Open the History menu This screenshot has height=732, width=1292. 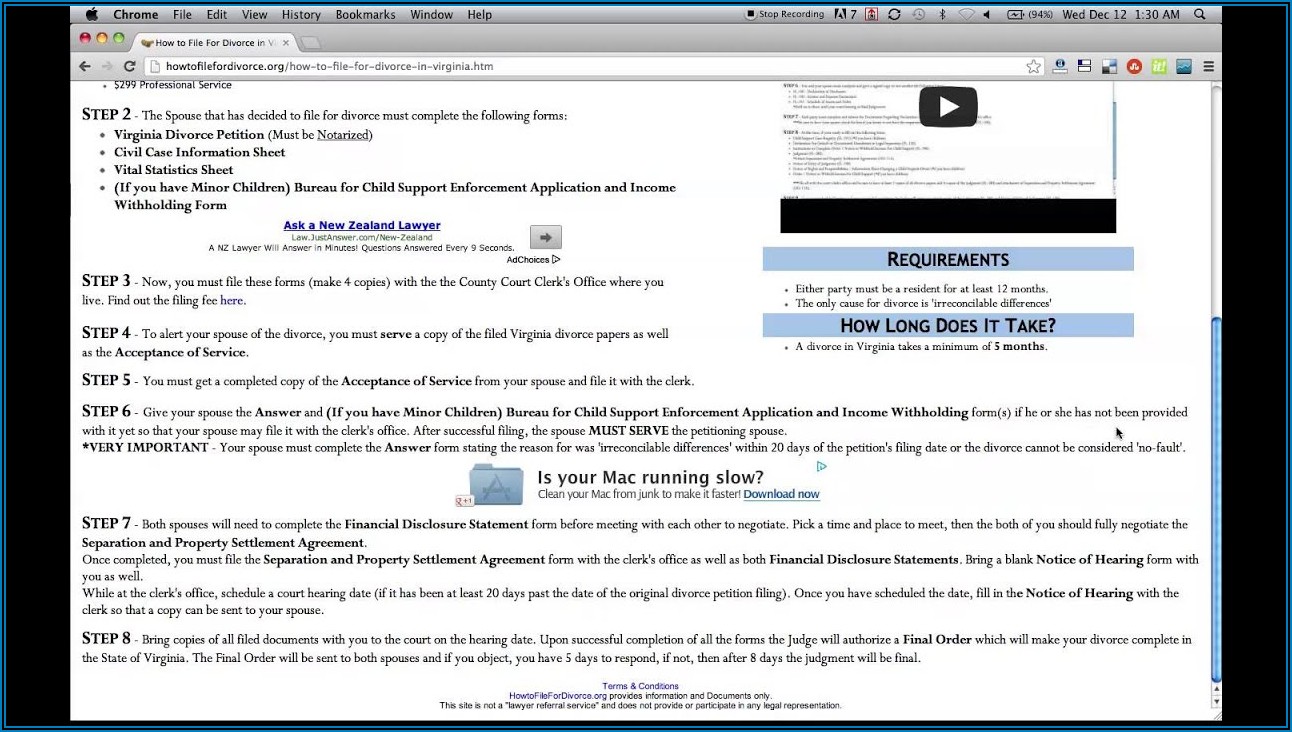coord(301,14)
